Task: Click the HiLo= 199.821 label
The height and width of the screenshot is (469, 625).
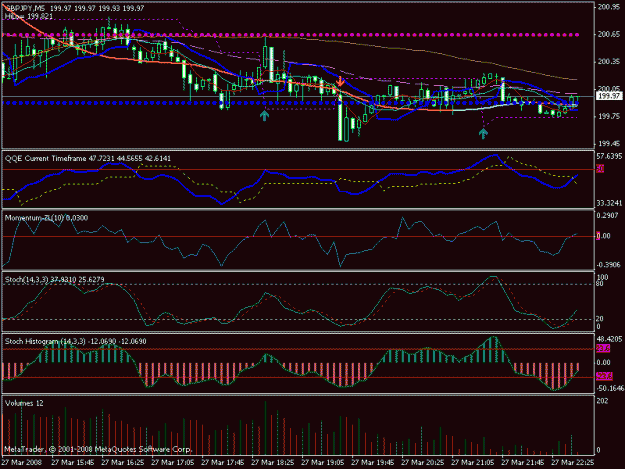Action: click(x=28, y=16)
